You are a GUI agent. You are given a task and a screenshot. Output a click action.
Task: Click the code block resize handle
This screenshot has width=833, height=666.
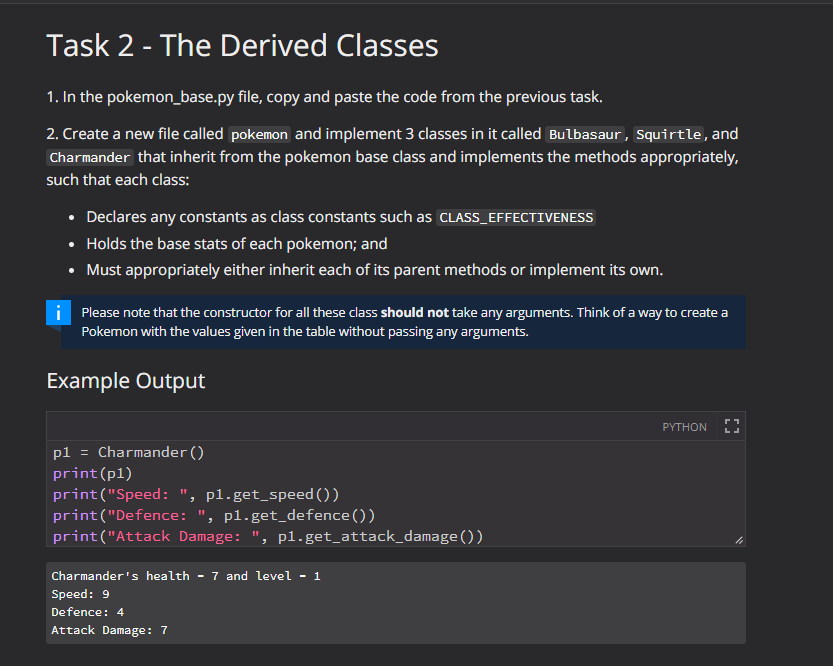739,541
